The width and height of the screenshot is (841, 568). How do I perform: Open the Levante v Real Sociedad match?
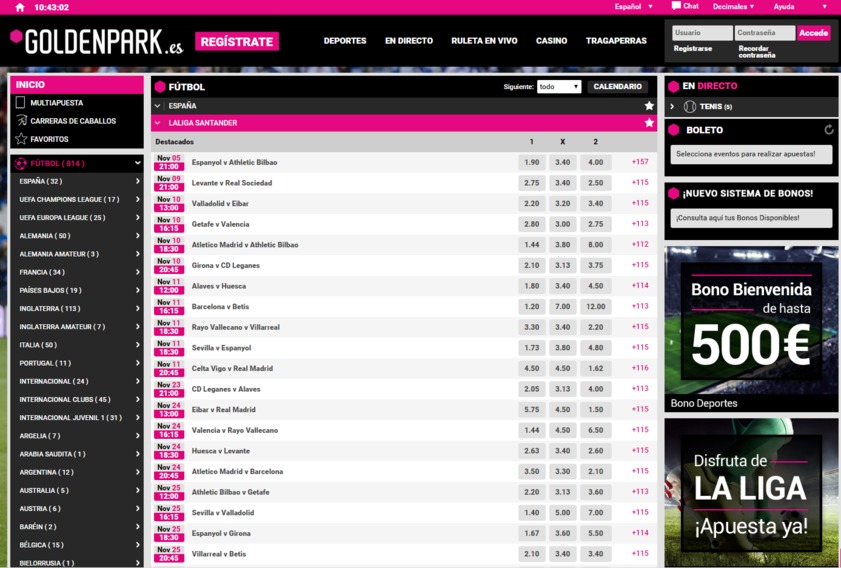[232, 183]
